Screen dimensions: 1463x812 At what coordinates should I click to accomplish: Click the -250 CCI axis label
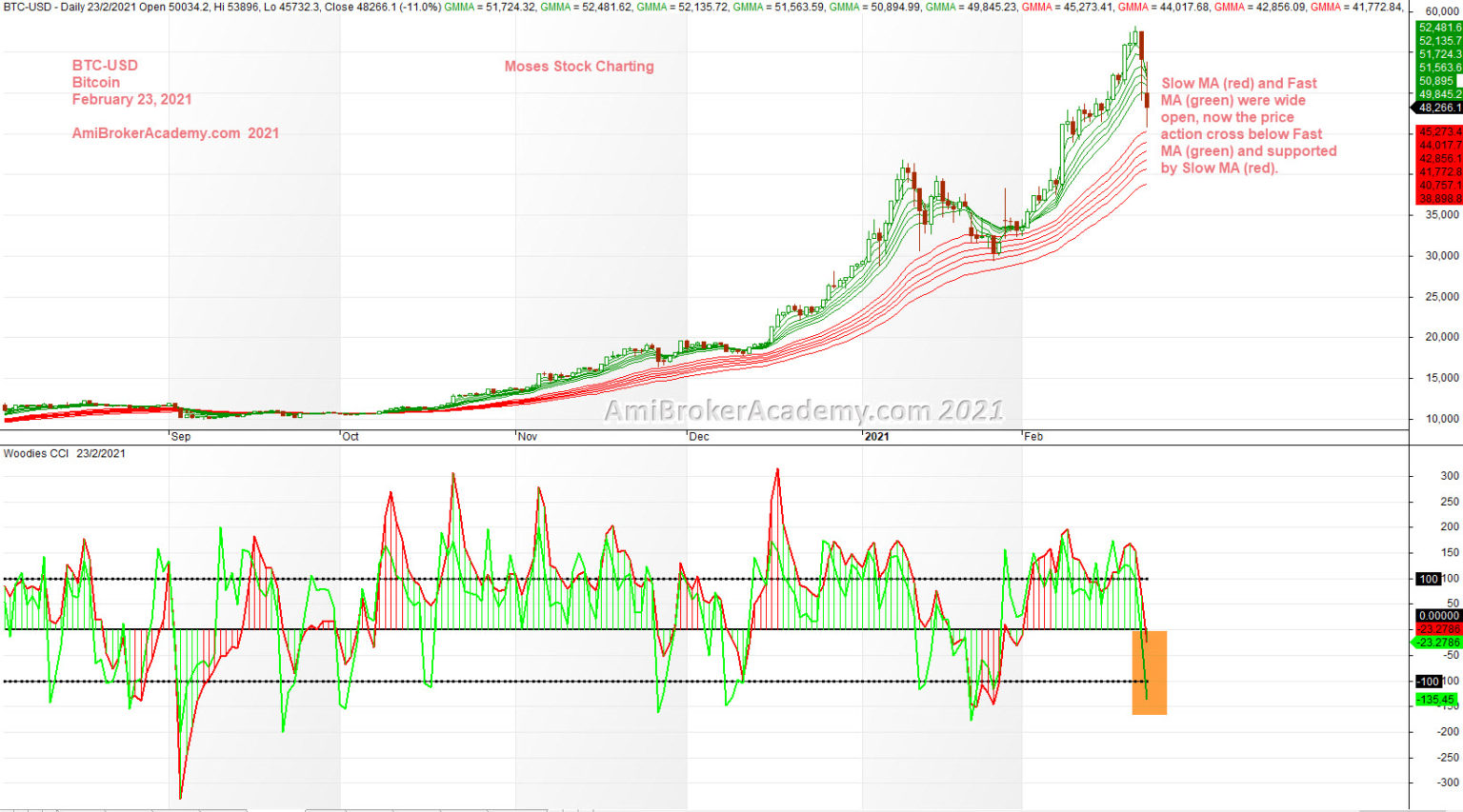1448,758
